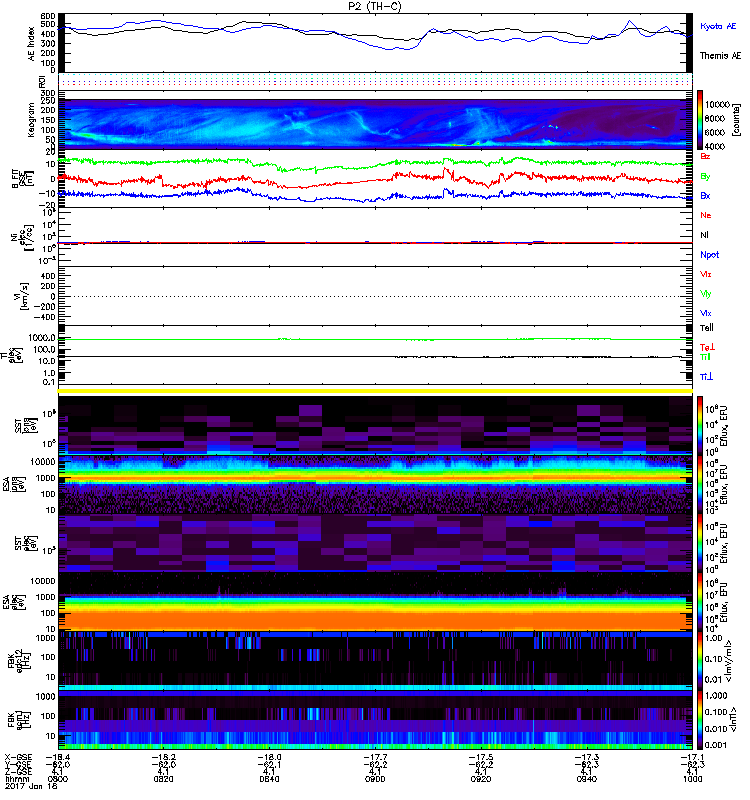Click the X-GSE value "-17.7"

pos(375,758)
